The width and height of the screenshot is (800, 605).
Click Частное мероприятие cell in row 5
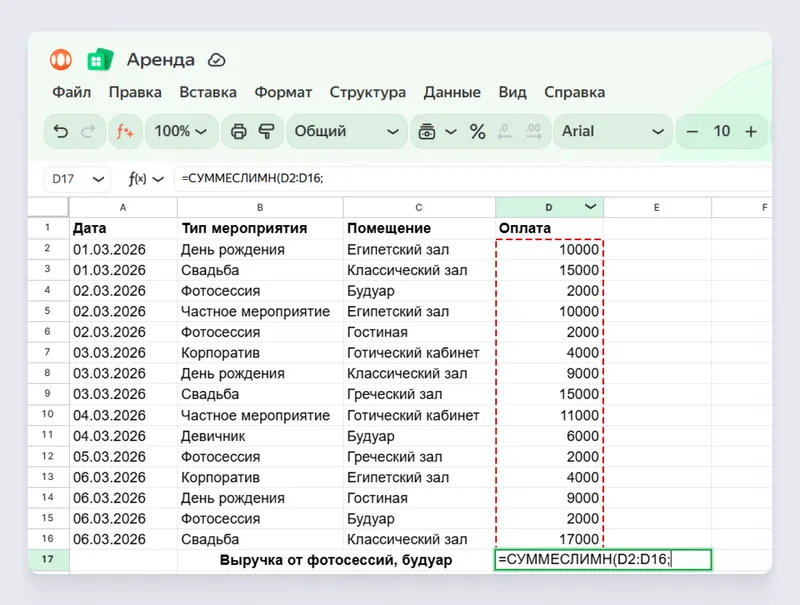click(260, 312)
